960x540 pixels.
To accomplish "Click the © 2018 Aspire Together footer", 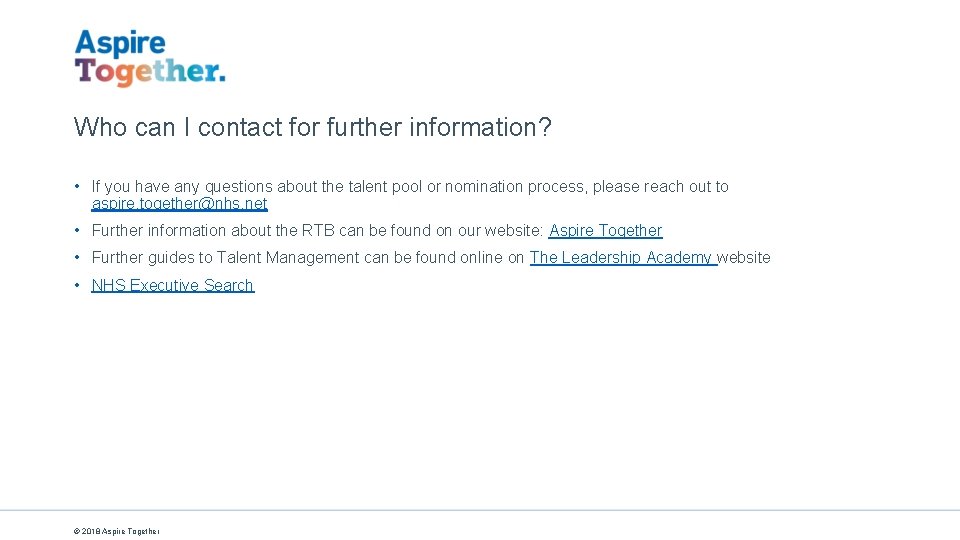I will (x=116, y=531).
